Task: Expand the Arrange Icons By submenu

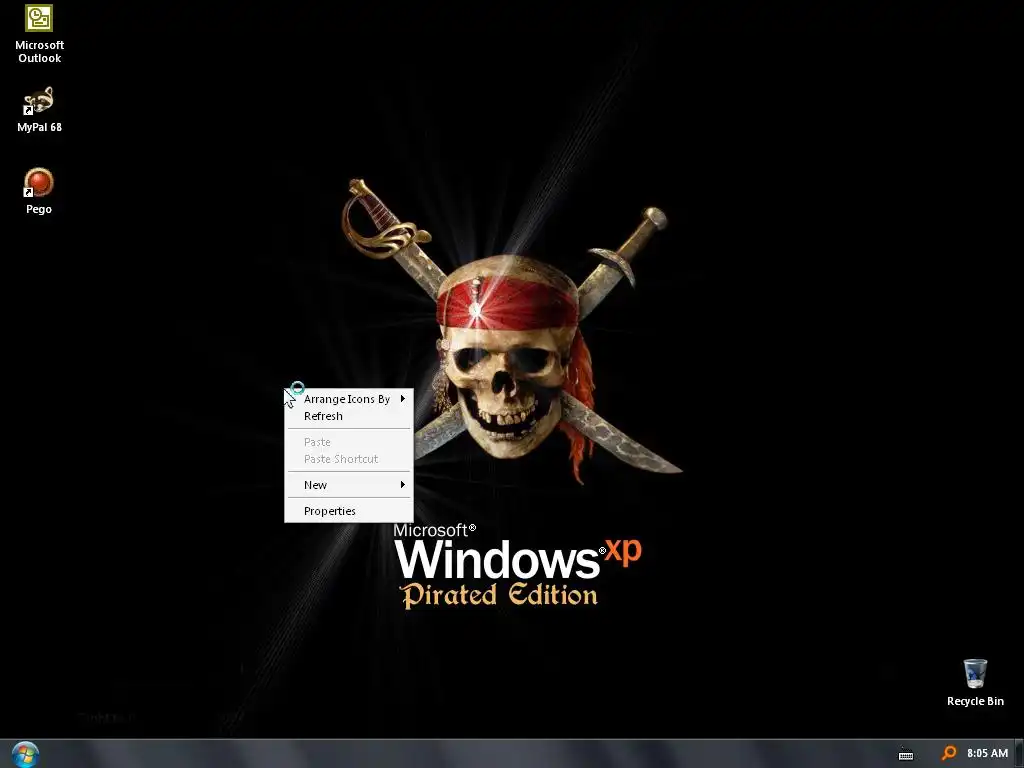Action: [x=349, y=399]
